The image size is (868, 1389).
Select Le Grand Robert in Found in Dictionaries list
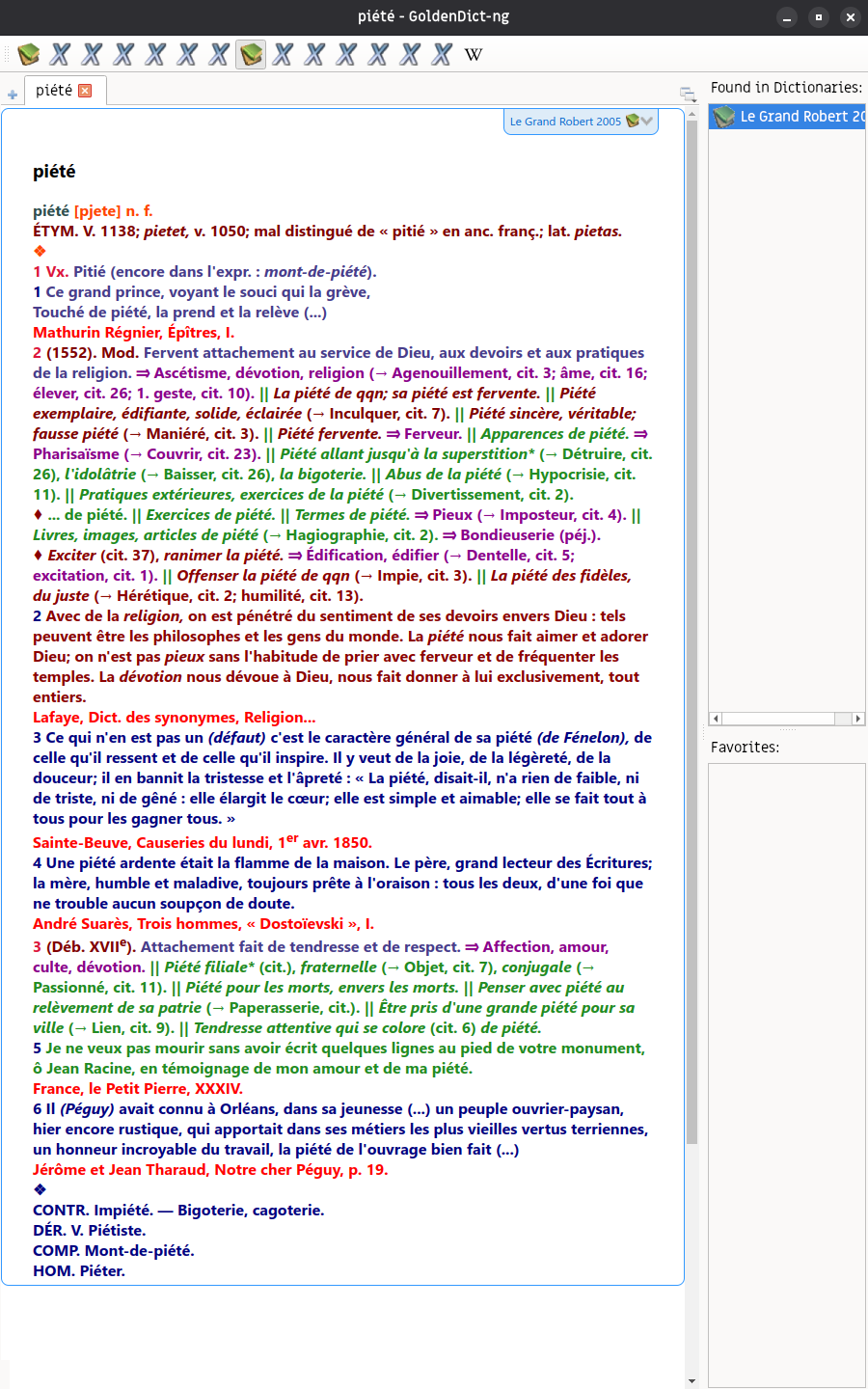(x=787, y=117)
